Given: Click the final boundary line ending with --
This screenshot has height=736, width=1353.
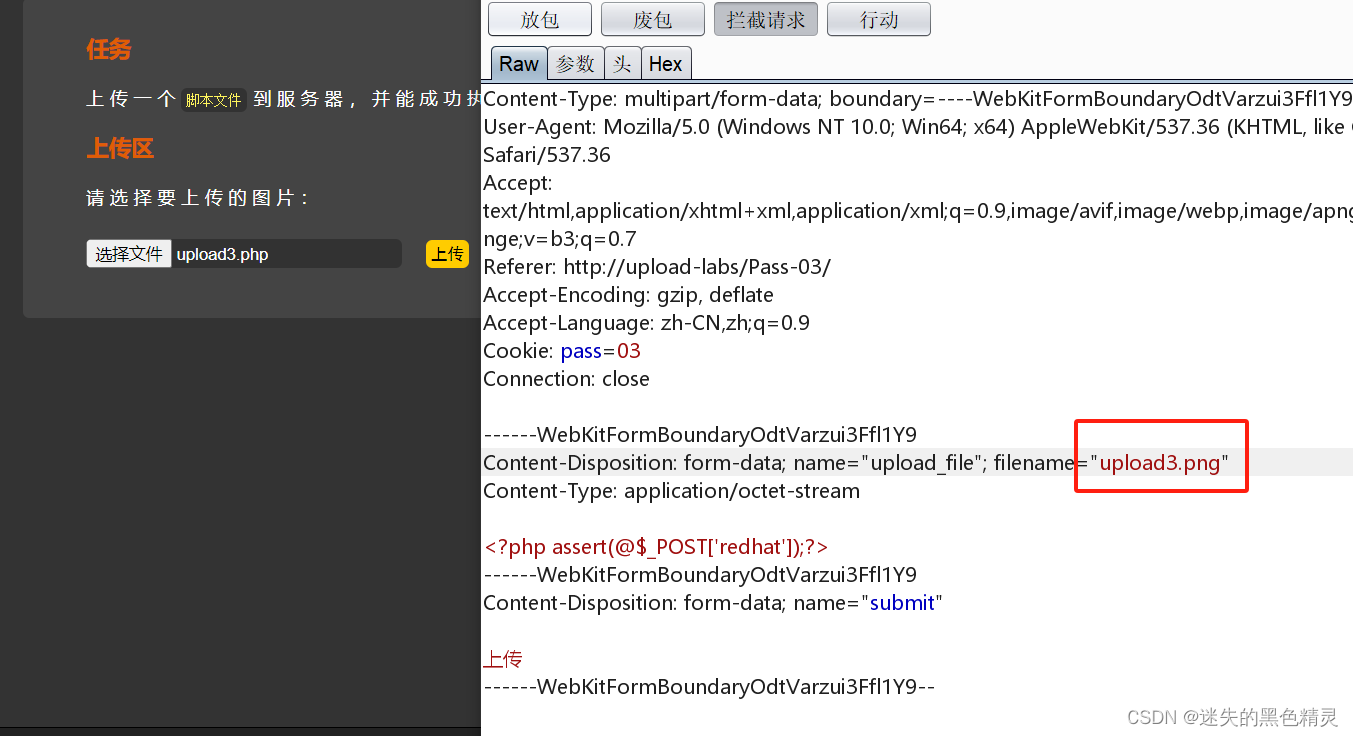Looking at the screenshot, I should (x=709, y=687).
